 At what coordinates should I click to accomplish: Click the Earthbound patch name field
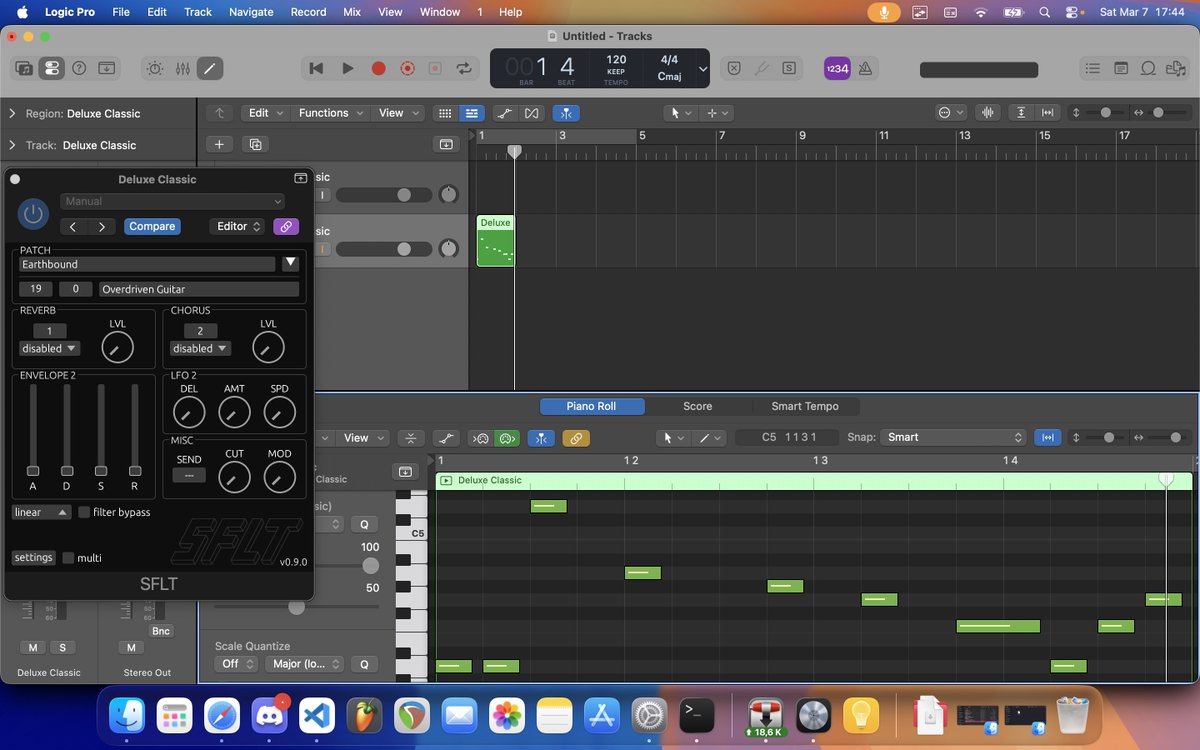[147, 264]
